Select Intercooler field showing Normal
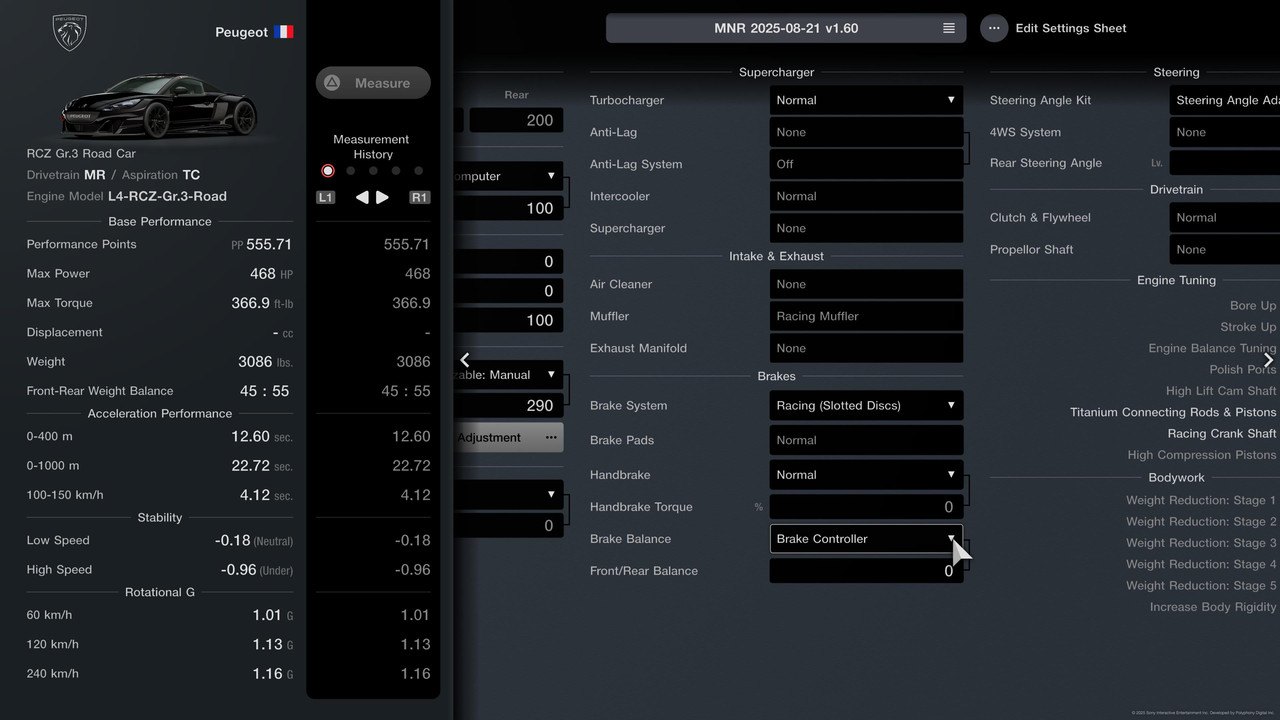The width and height of the screenshot is (1280, 720). (866, 196)
